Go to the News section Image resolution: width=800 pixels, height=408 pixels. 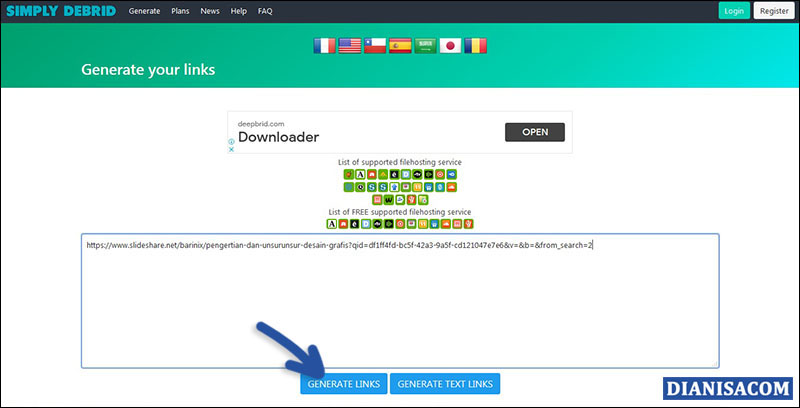[x=210, y=10]
